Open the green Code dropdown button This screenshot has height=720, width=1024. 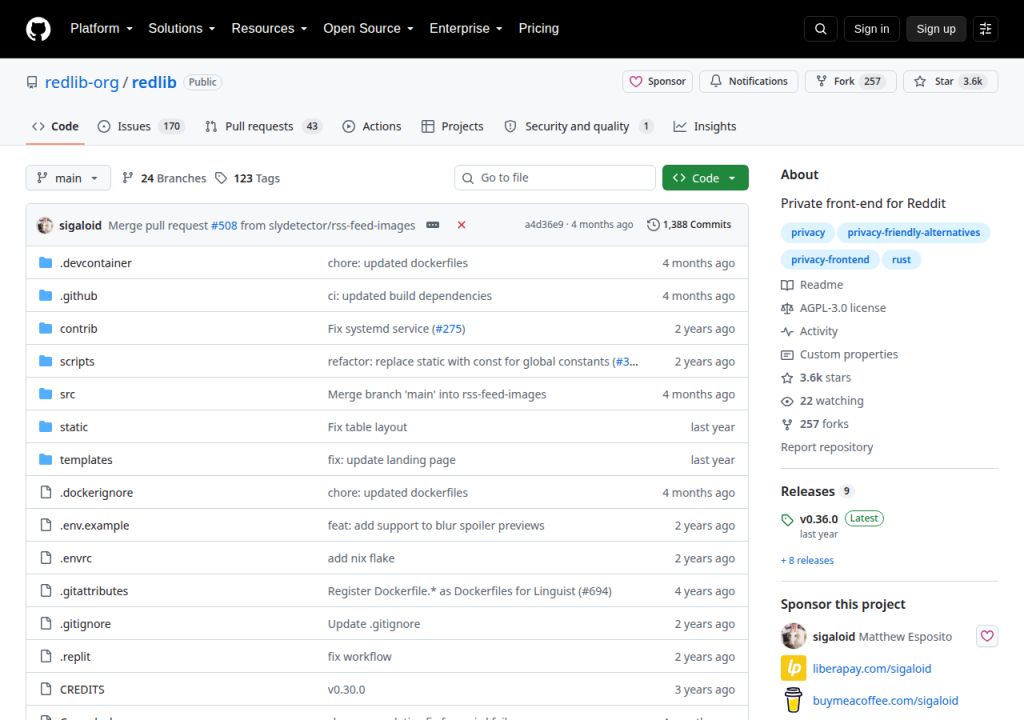pos(705,178)
